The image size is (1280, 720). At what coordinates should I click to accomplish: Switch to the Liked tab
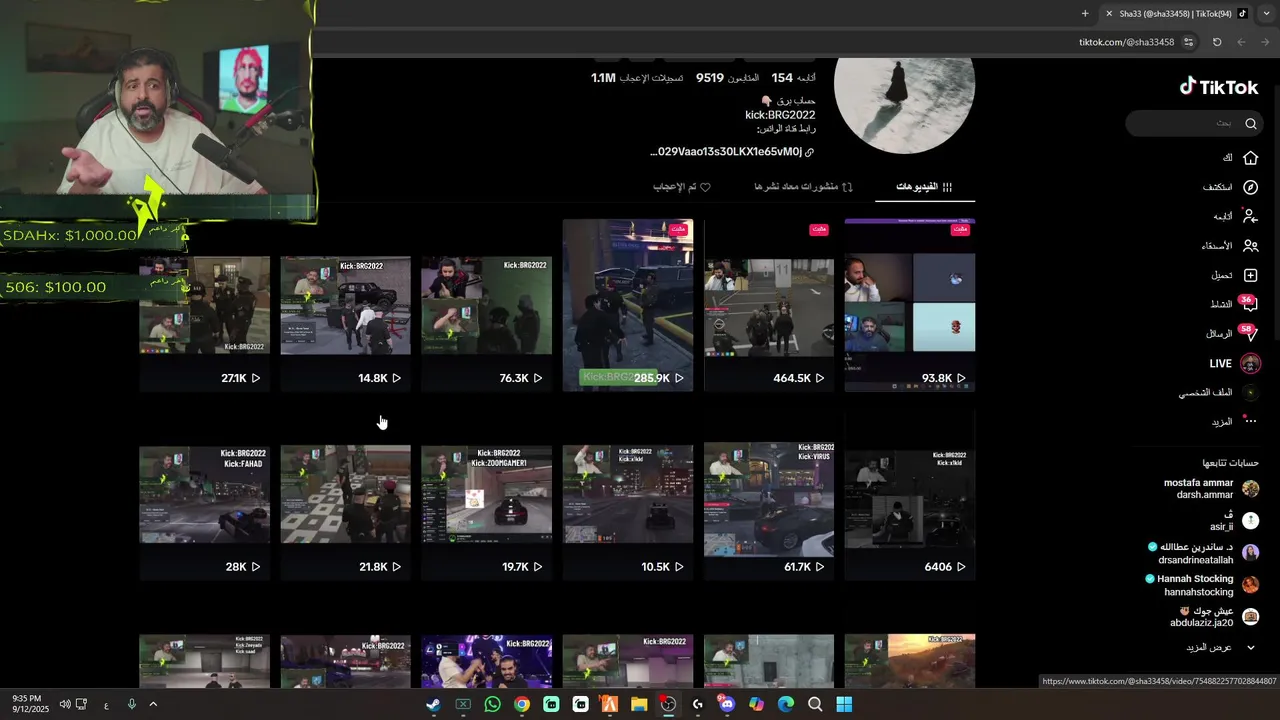pyautogui.click(x=682, y=186)
